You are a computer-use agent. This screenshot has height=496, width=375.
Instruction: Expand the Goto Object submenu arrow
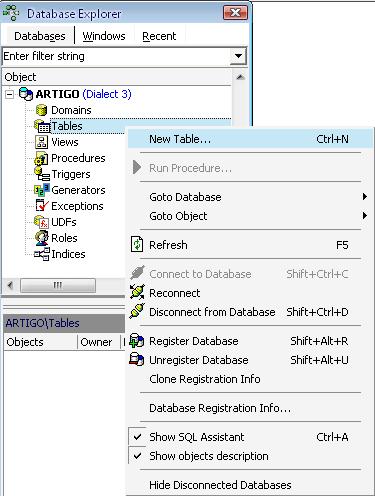point(365,216)
